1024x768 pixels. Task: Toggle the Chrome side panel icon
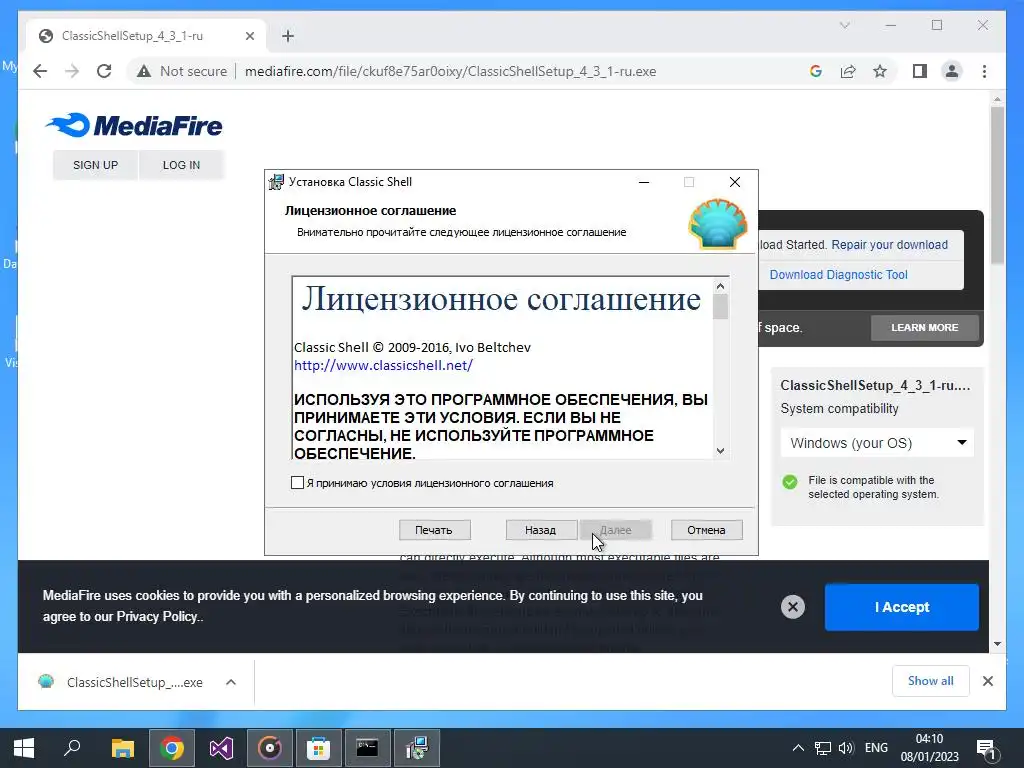tap(920, 71)
